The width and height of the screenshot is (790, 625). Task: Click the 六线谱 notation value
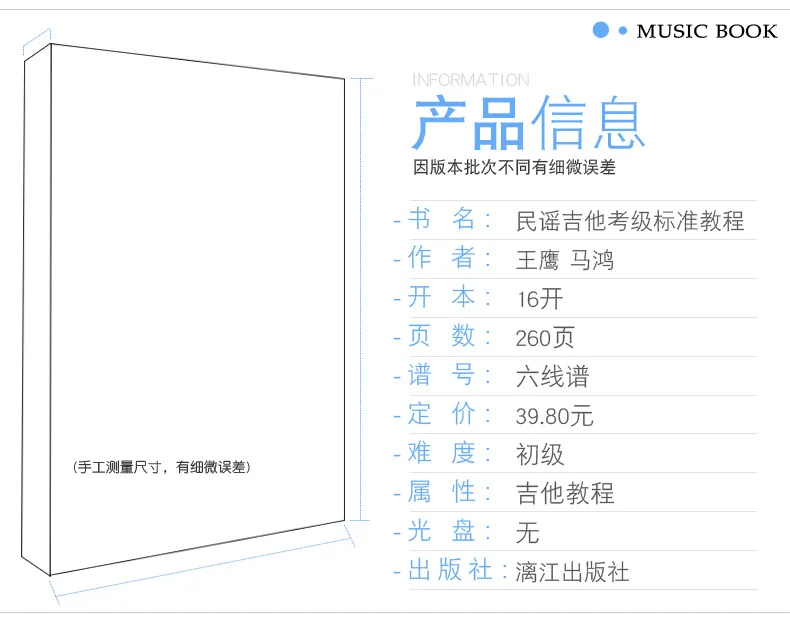[x=552, y=377]
